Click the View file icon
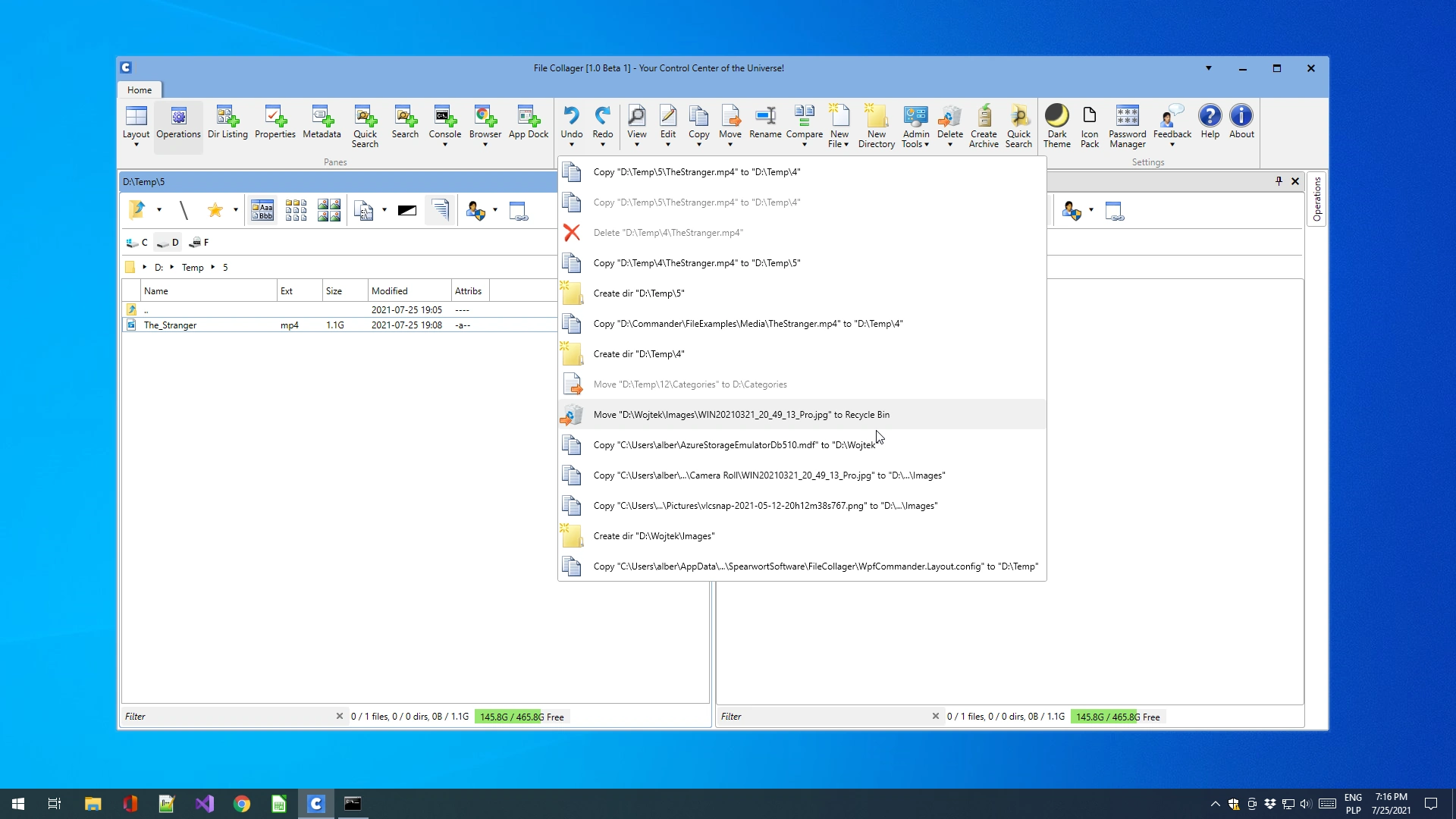Viewport: 1456px width, 819px height. click(636, 115)
